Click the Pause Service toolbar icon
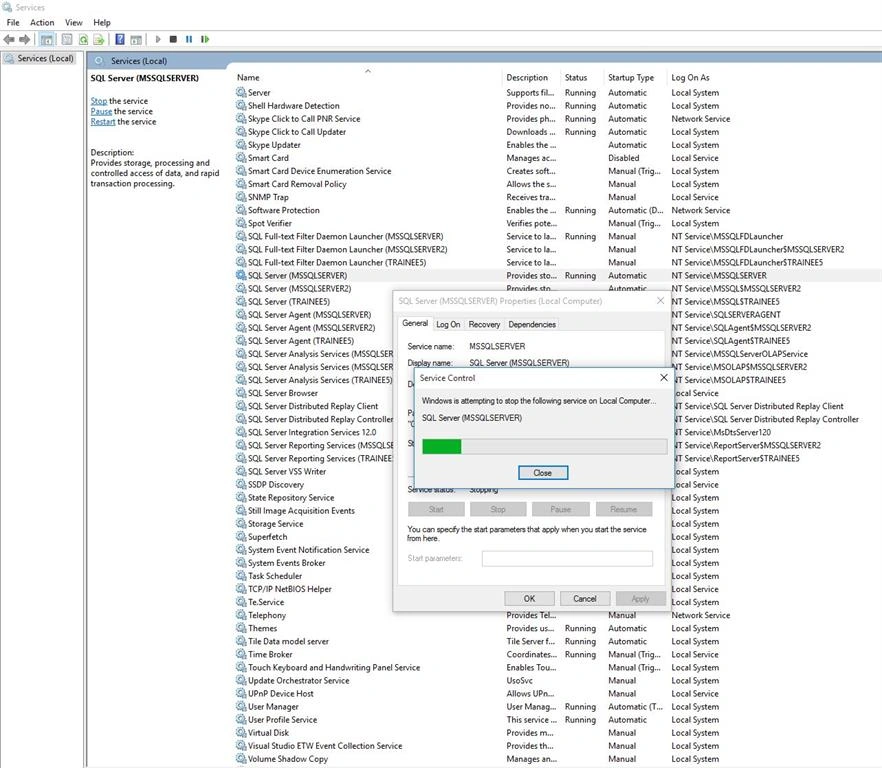This screenshot has height=768, width=882. click(189, 39)
